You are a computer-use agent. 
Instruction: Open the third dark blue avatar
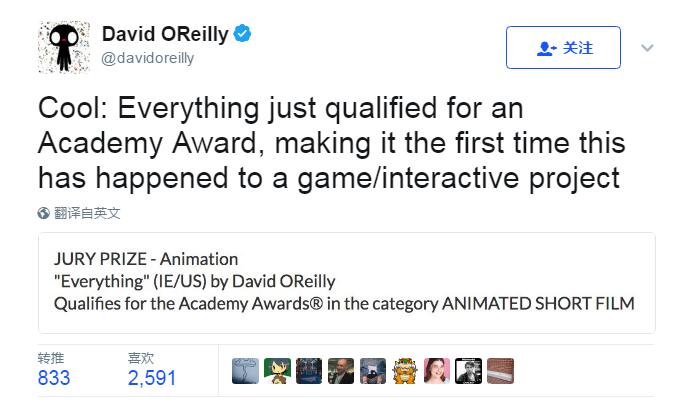tap(309, 371)
